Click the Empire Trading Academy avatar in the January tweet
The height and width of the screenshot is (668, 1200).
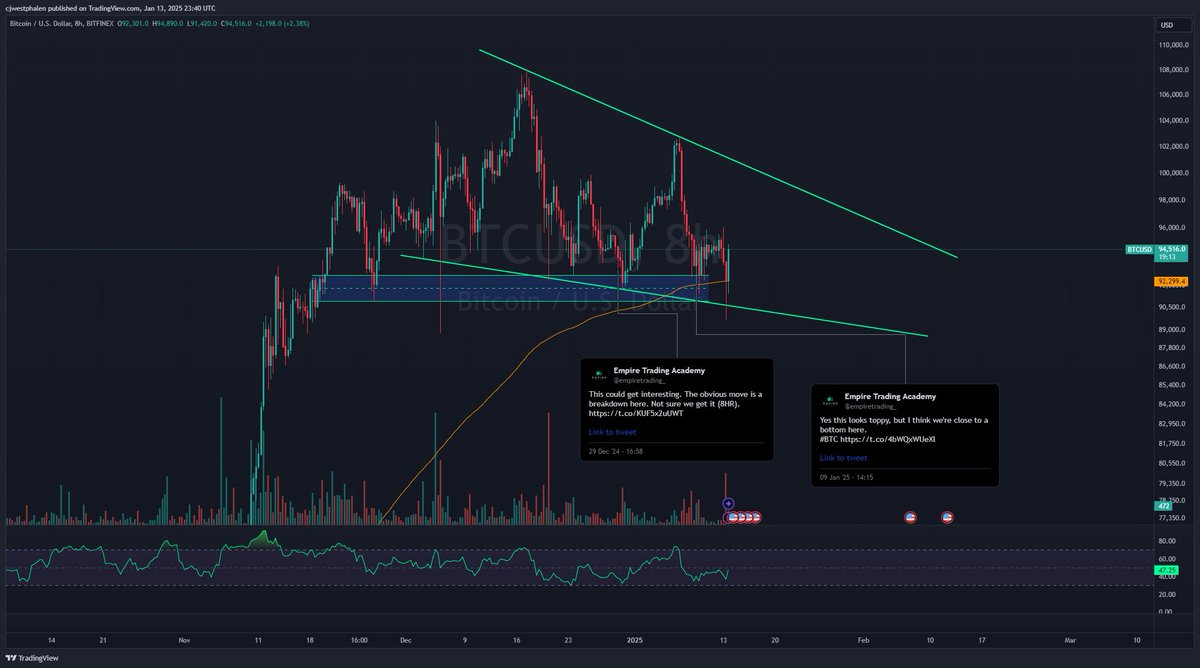(828, 398)
